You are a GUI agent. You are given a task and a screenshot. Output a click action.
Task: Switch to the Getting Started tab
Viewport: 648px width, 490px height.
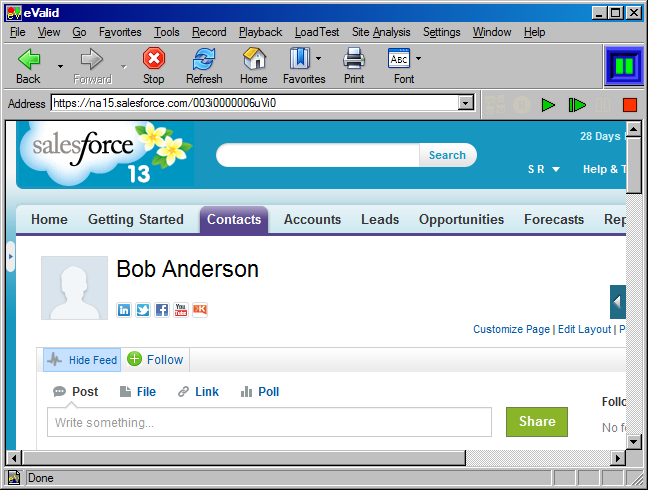click(136, 219)
